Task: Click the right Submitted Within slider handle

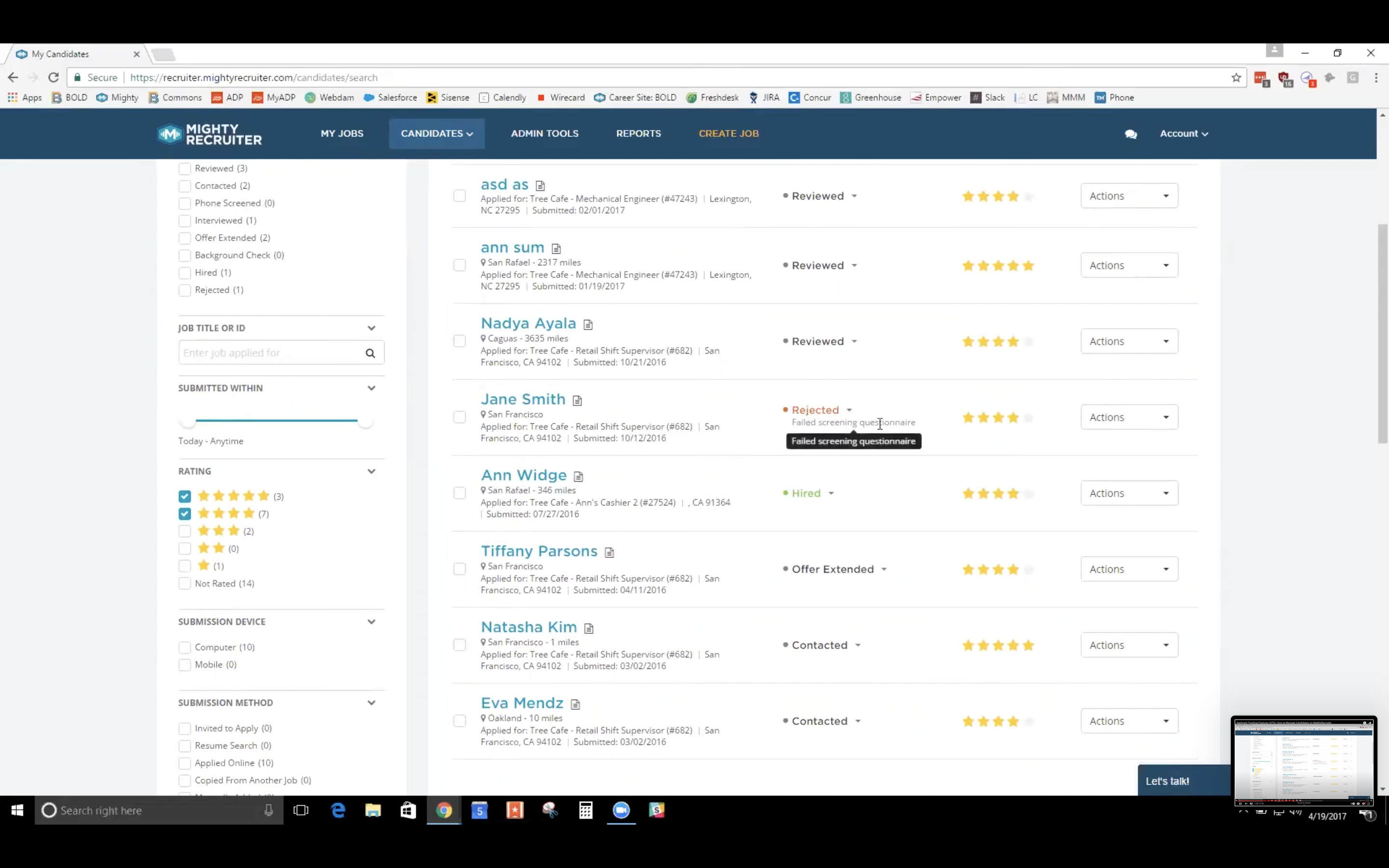Action: [365, 421]
